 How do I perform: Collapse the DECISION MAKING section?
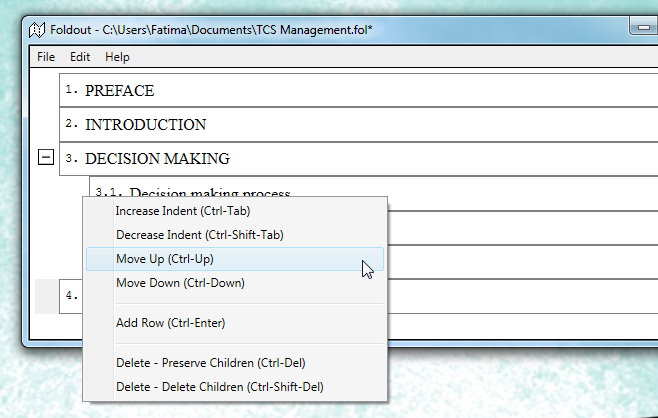click(x=46, y=157)
